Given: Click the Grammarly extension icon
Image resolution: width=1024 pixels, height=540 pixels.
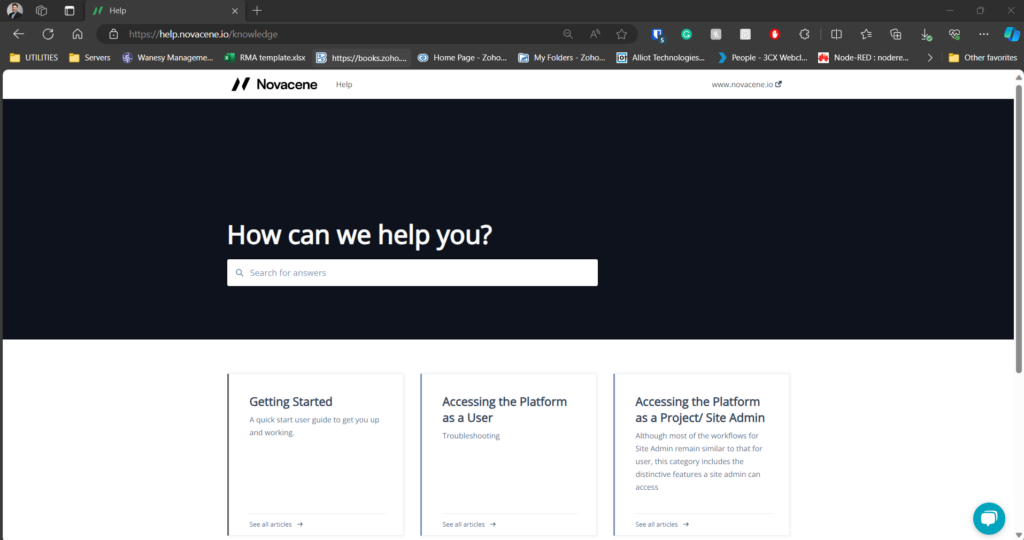Looking at the screenshot, I should pos(687,34).
